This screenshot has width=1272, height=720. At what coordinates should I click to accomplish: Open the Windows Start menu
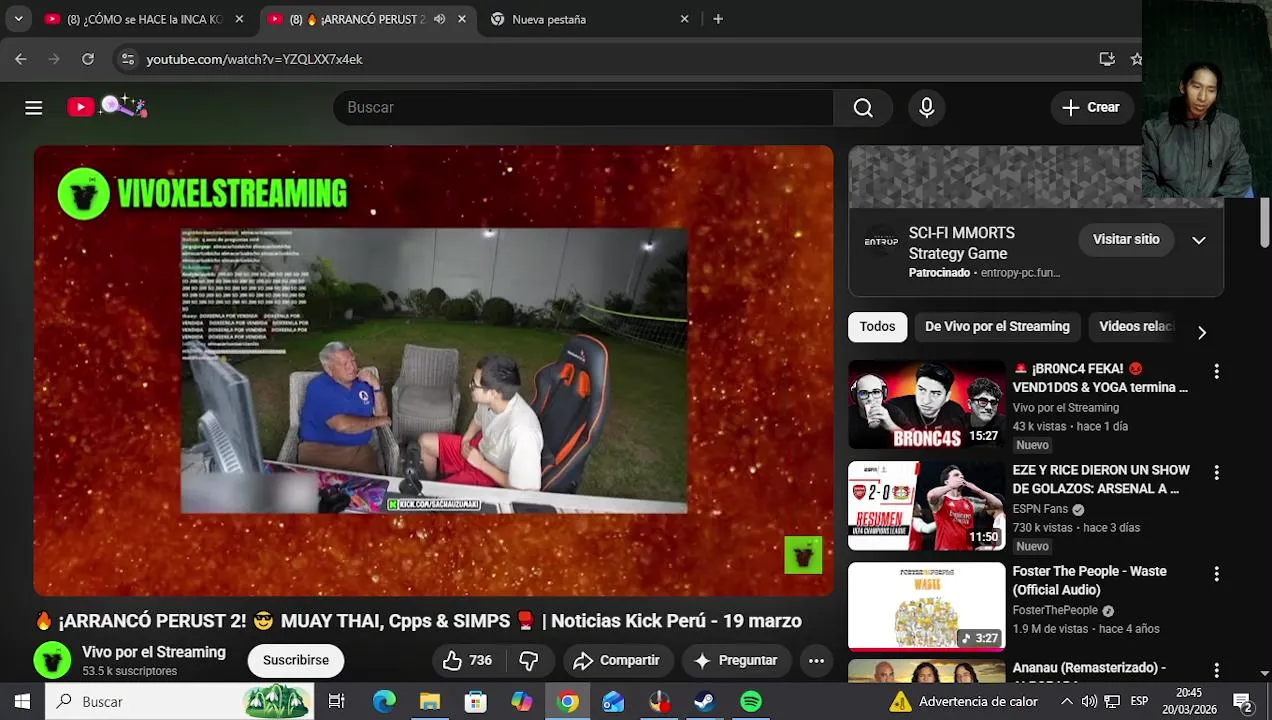click(22, 701)
